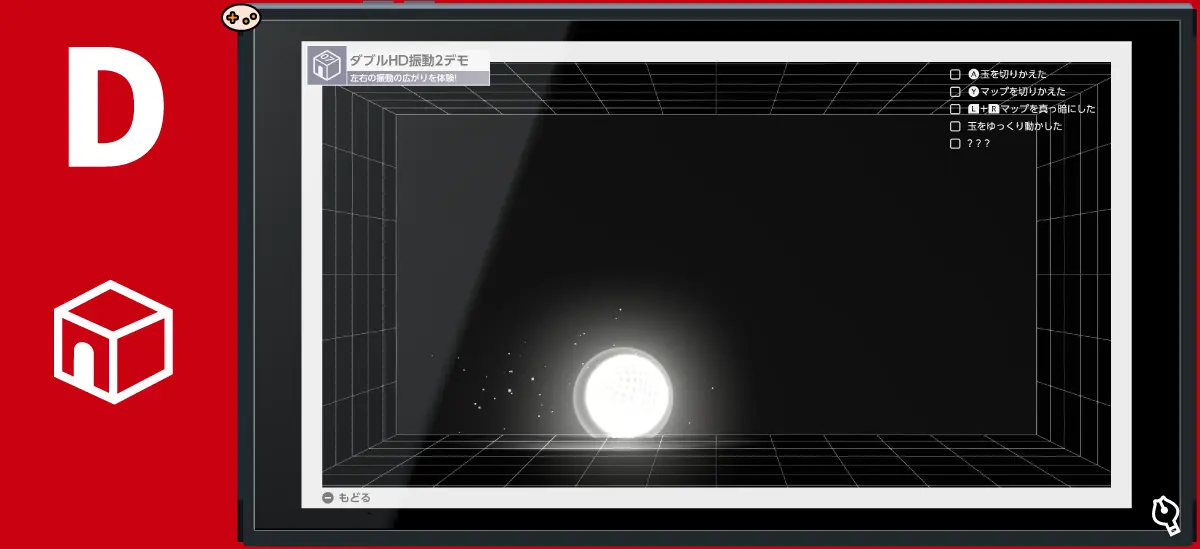
Task: Click the large white cube logo on red panel
Action: click(x=113, y=341)
